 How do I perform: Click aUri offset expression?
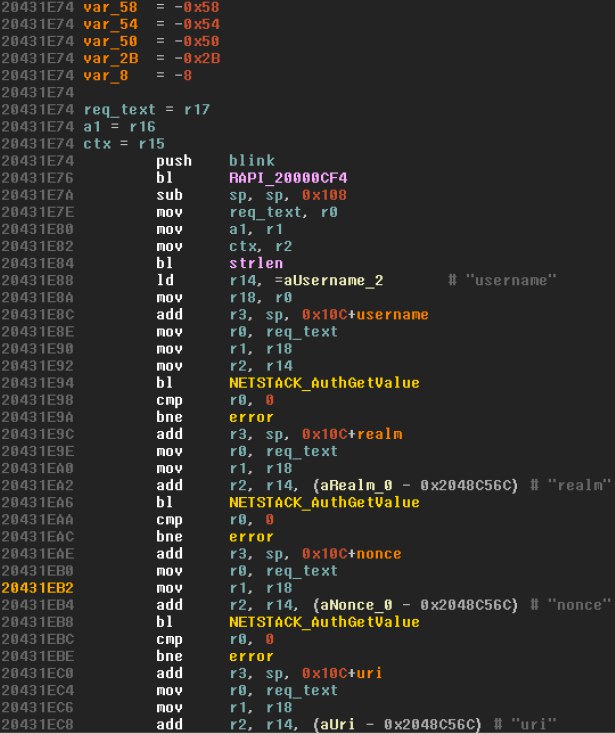[397, 724]
